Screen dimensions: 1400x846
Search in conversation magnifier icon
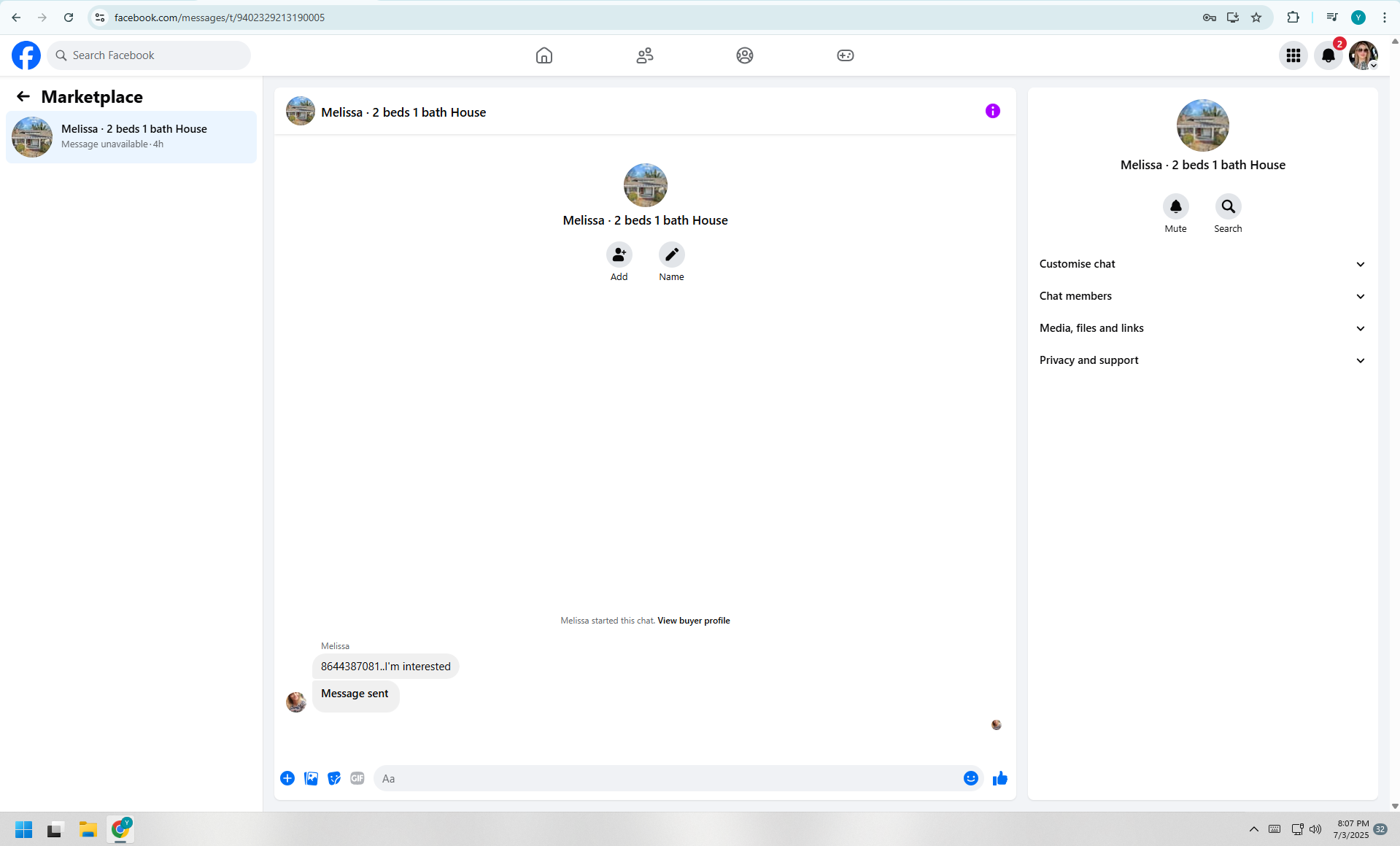[x=1229, y=206]
